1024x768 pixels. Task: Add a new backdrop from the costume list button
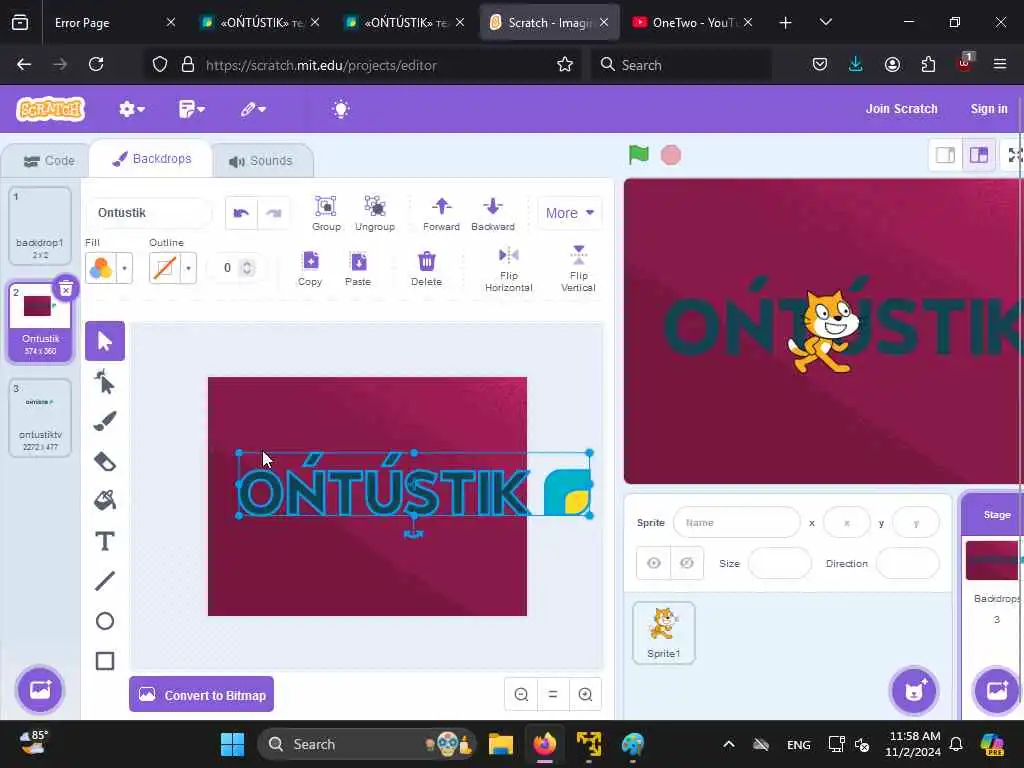[x=40, y=689]
